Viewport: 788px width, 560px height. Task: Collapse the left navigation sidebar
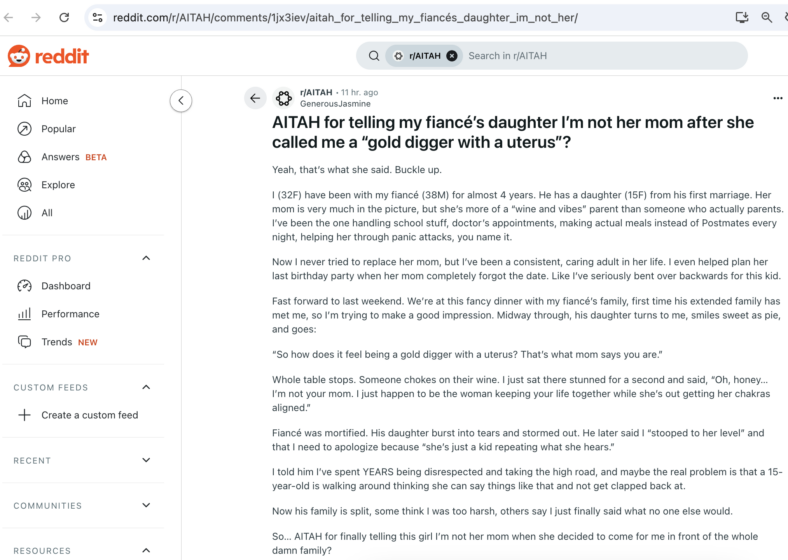(x=181, y=101)
